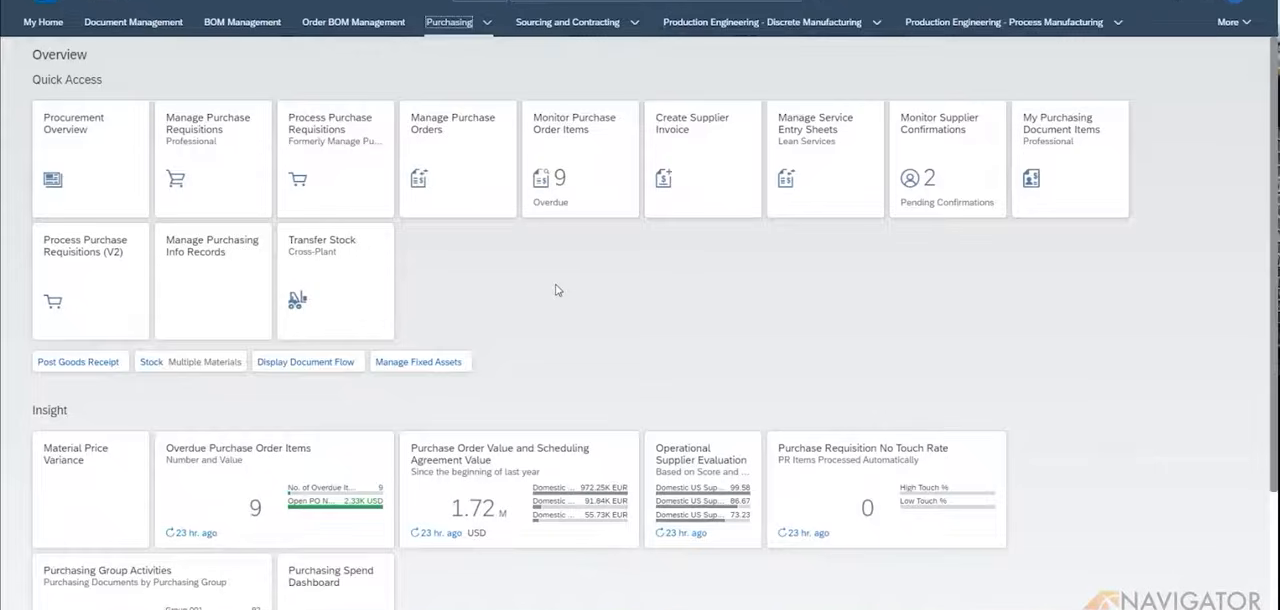Open the BOM Management tab
Viewport: 1280px width, 610px height.
[x=242, y=22]
